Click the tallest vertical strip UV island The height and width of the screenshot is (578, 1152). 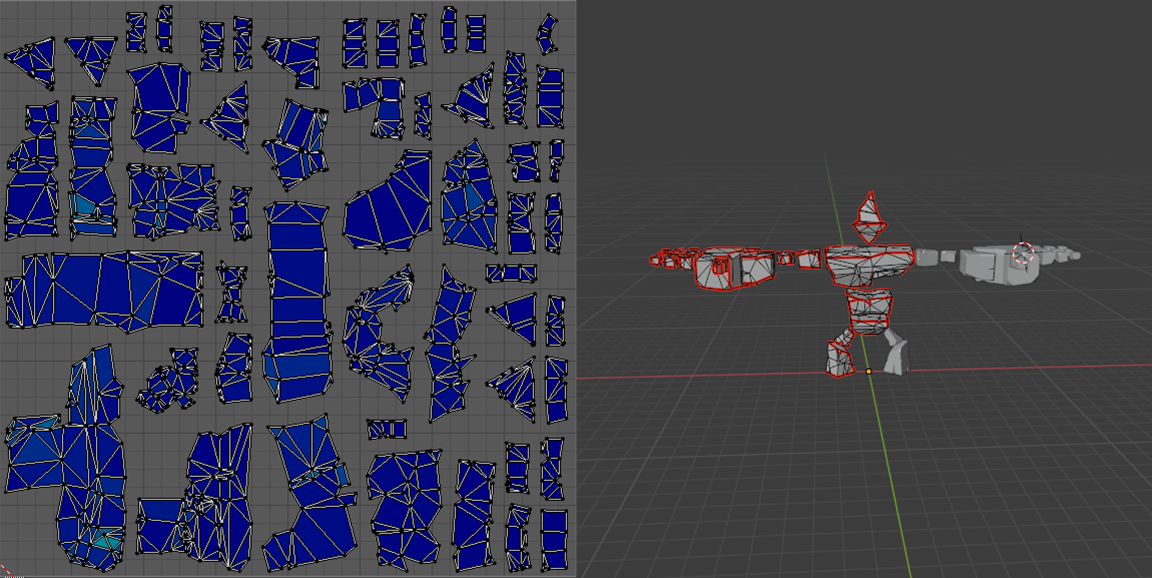pyautogui.click(x=296, y=301)
